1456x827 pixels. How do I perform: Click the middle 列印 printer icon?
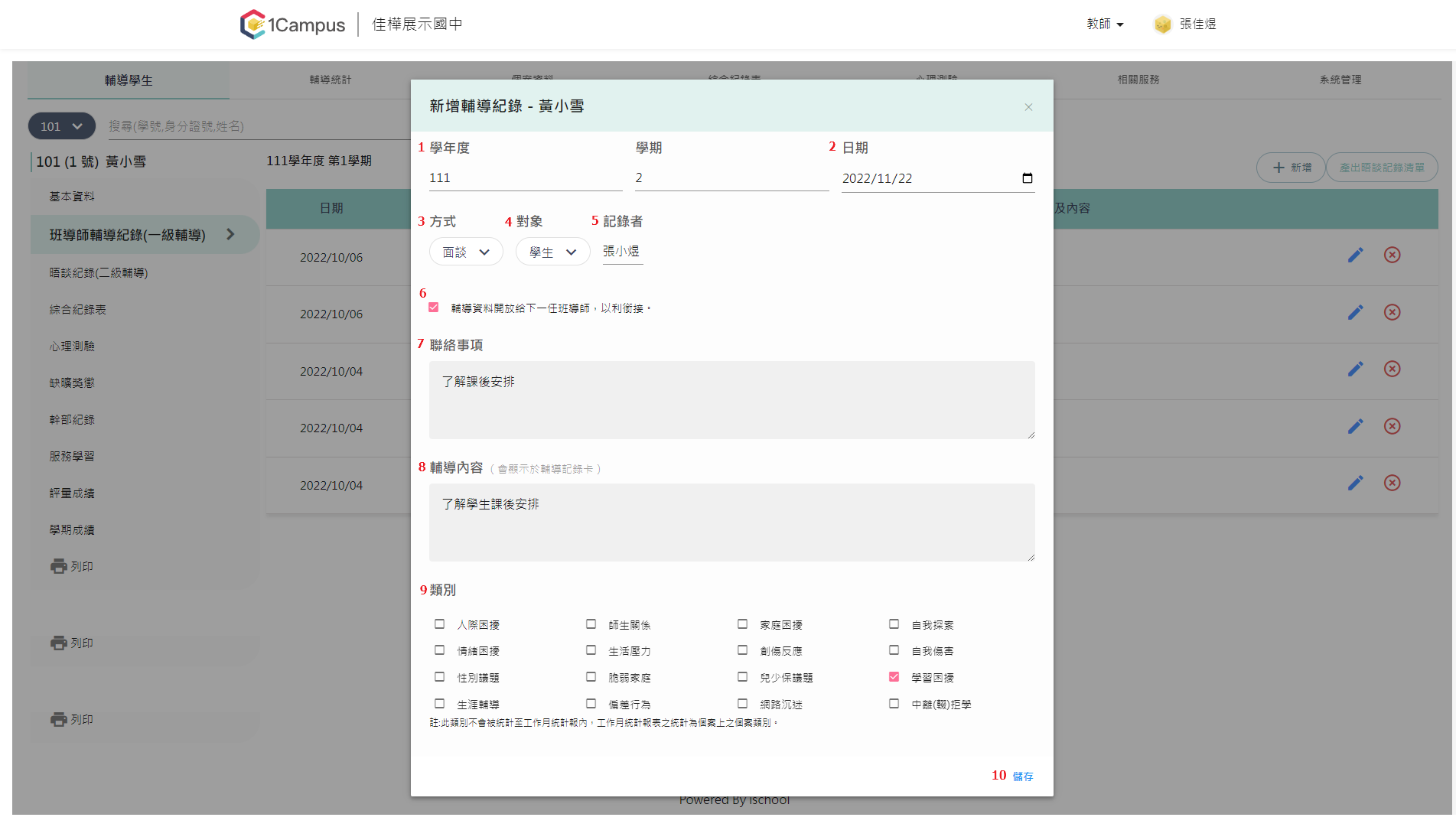pos(59,643)
